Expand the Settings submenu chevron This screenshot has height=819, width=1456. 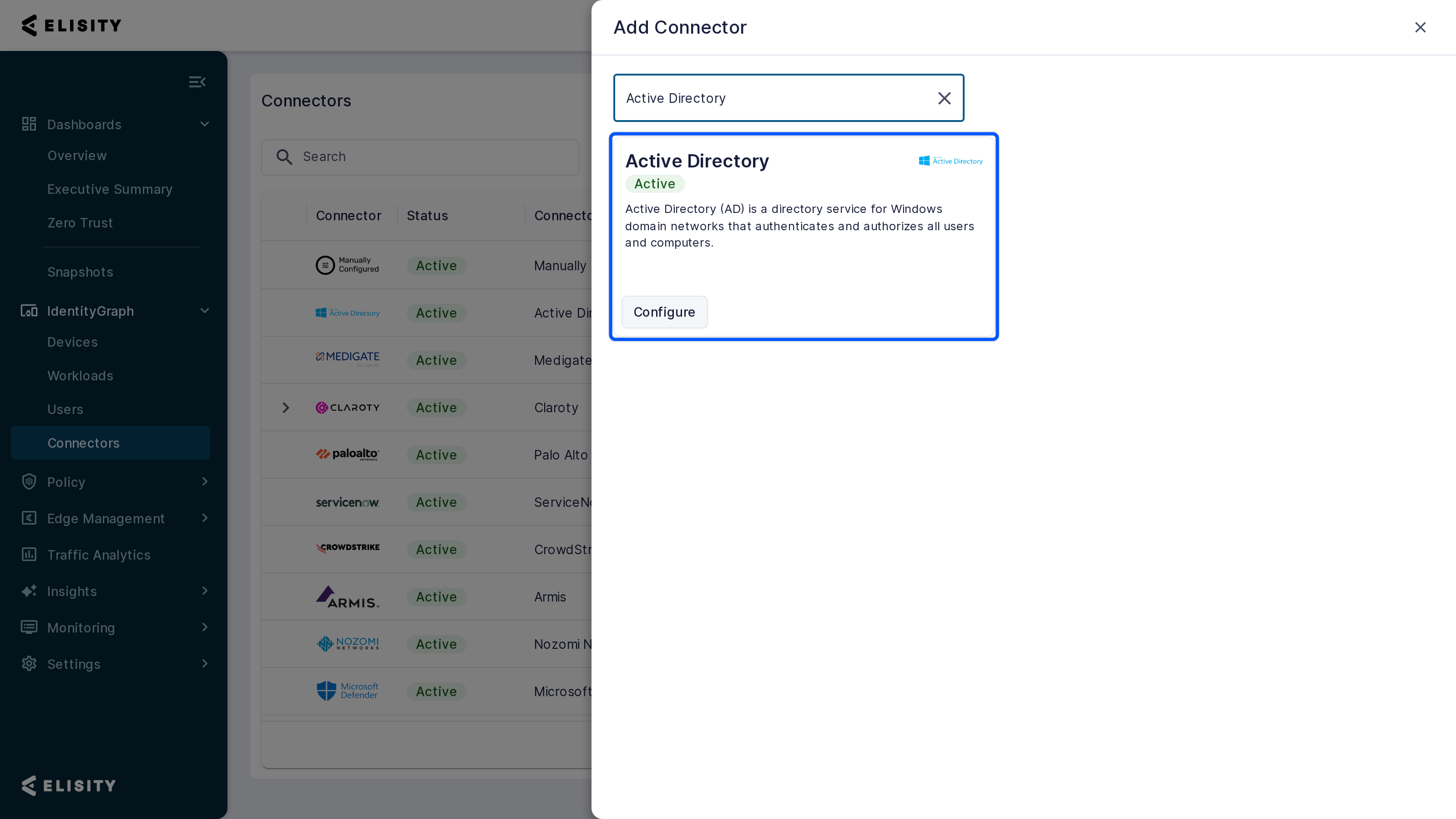click(x=205, y=663)
